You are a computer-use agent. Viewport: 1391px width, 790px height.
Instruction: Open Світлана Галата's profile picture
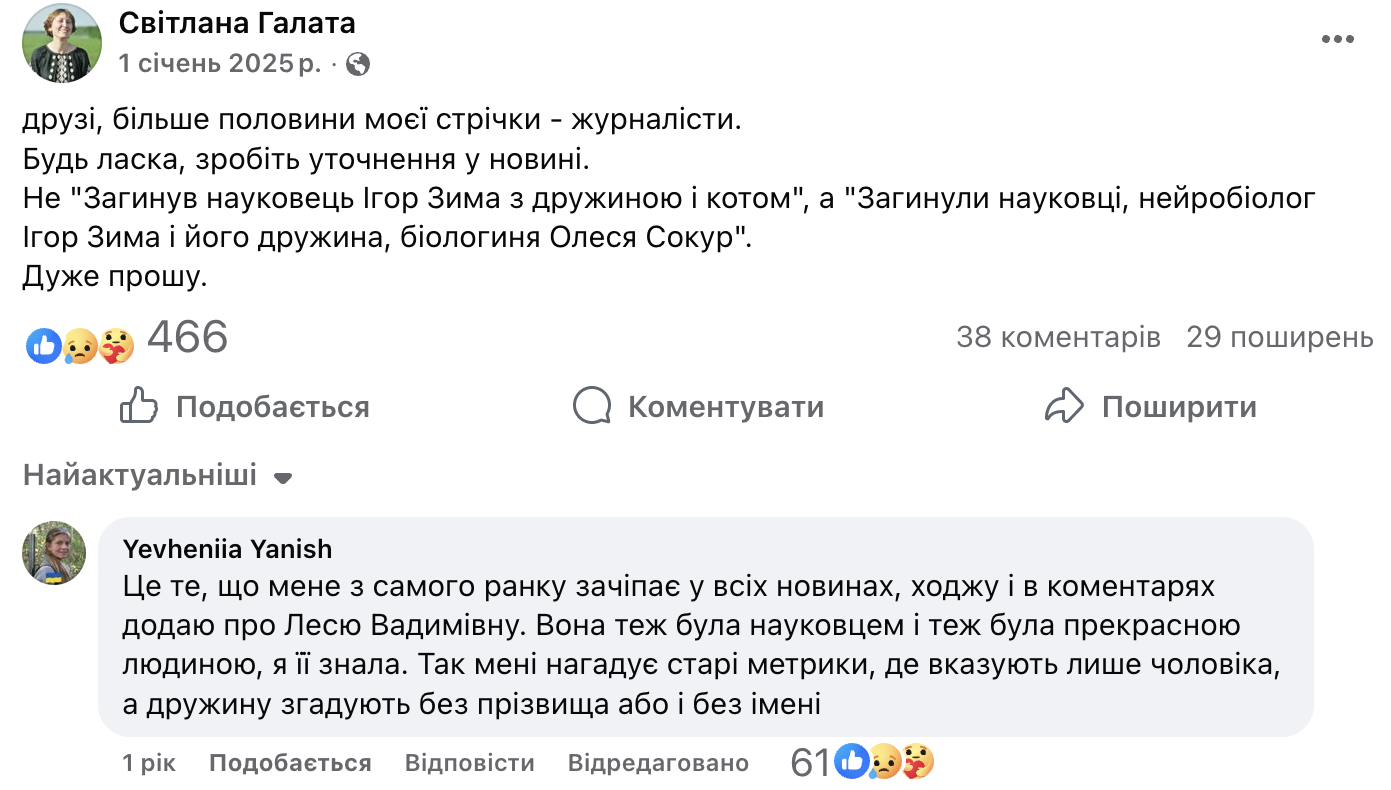click(61, 43)
